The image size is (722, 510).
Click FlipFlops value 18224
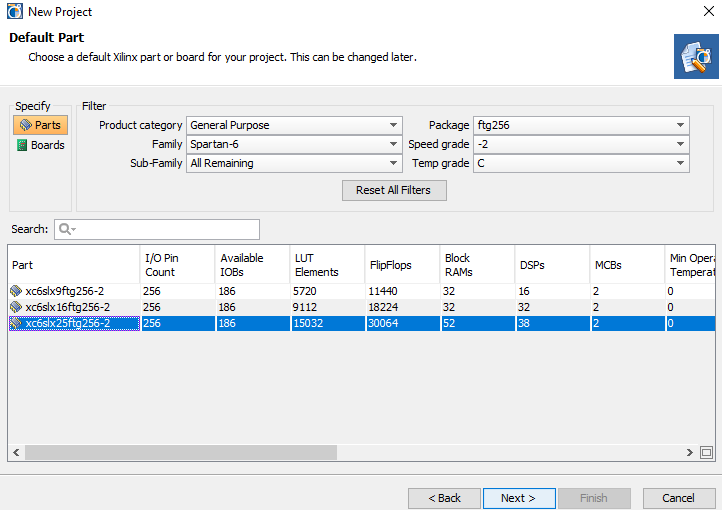pos(383,307)
